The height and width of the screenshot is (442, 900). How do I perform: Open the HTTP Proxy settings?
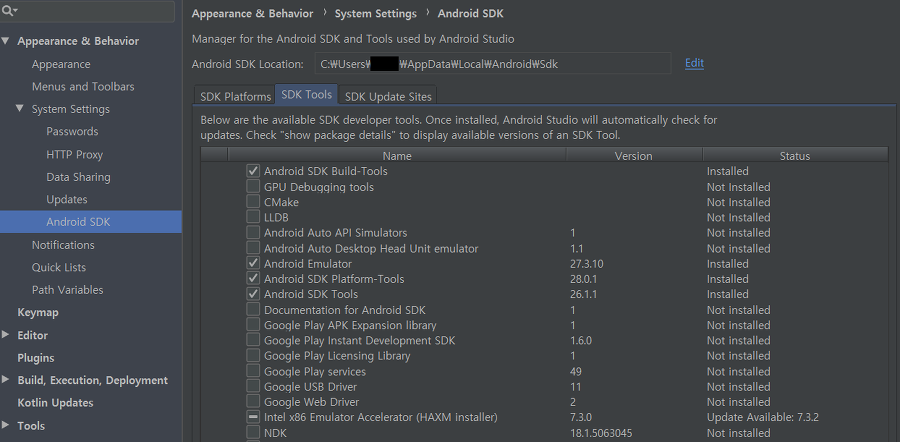(x=75, y=154)
